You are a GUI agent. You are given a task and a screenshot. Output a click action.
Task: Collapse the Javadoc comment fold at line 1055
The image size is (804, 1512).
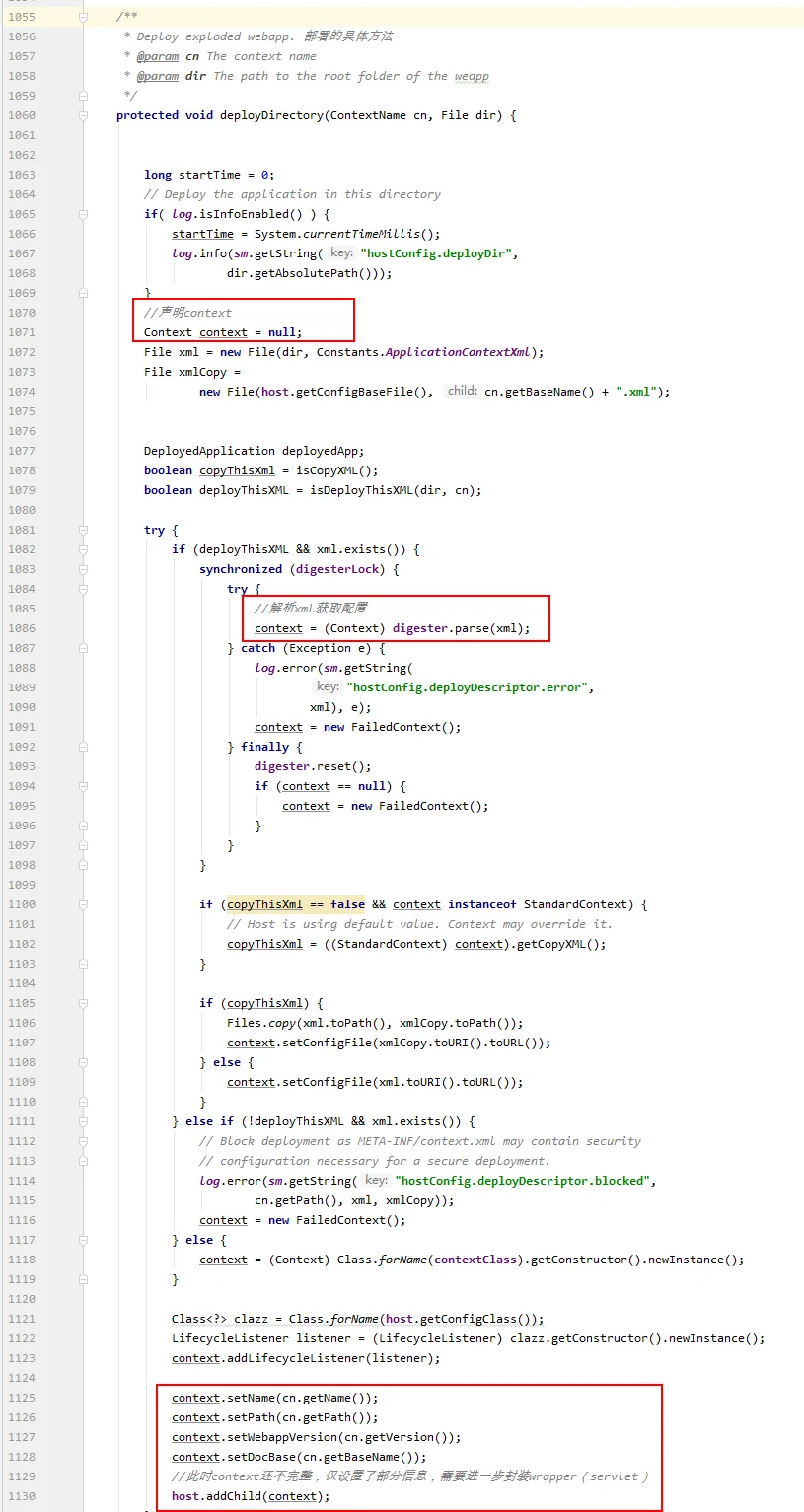pos(84,17)
